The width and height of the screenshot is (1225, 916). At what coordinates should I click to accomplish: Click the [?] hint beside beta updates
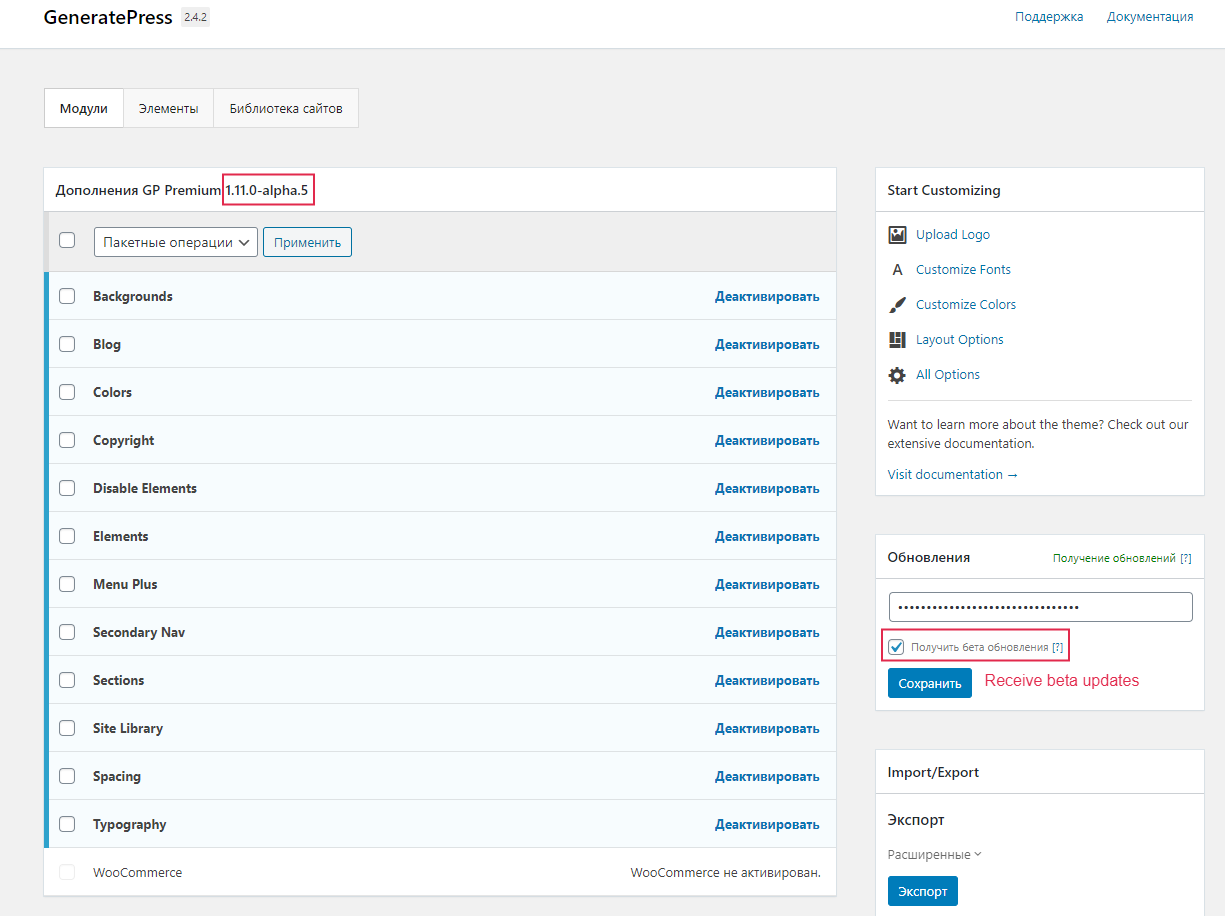pyautogui.click(x=1057, y=648)
